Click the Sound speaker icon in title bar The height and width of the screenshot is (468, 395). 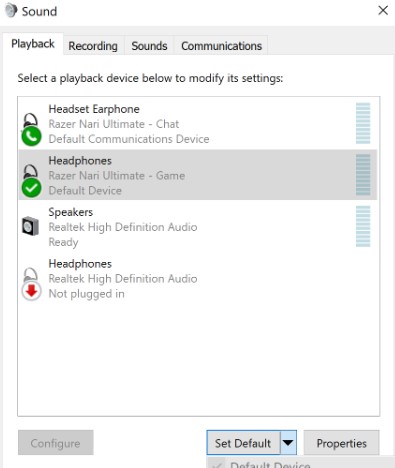click(11, 11)
